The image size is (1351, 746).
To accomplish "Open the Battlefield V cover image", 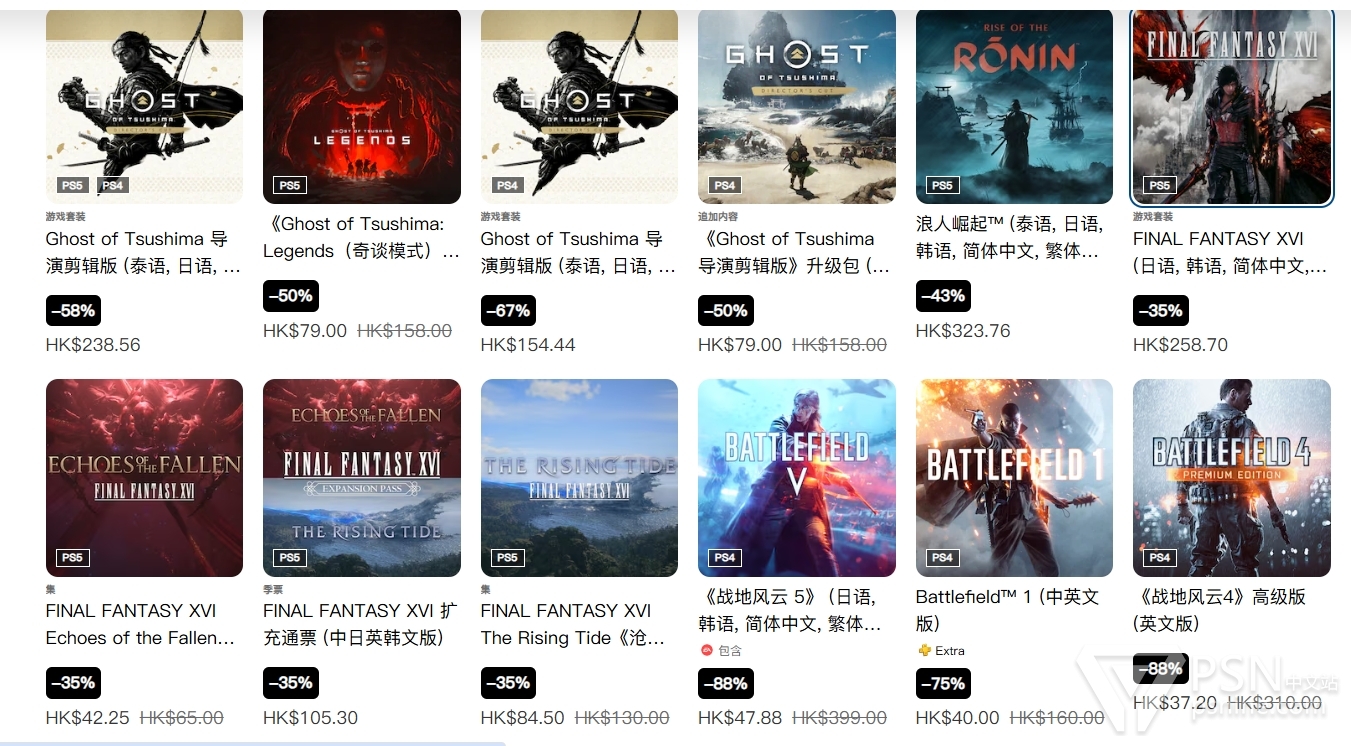I will coord(797,478).
